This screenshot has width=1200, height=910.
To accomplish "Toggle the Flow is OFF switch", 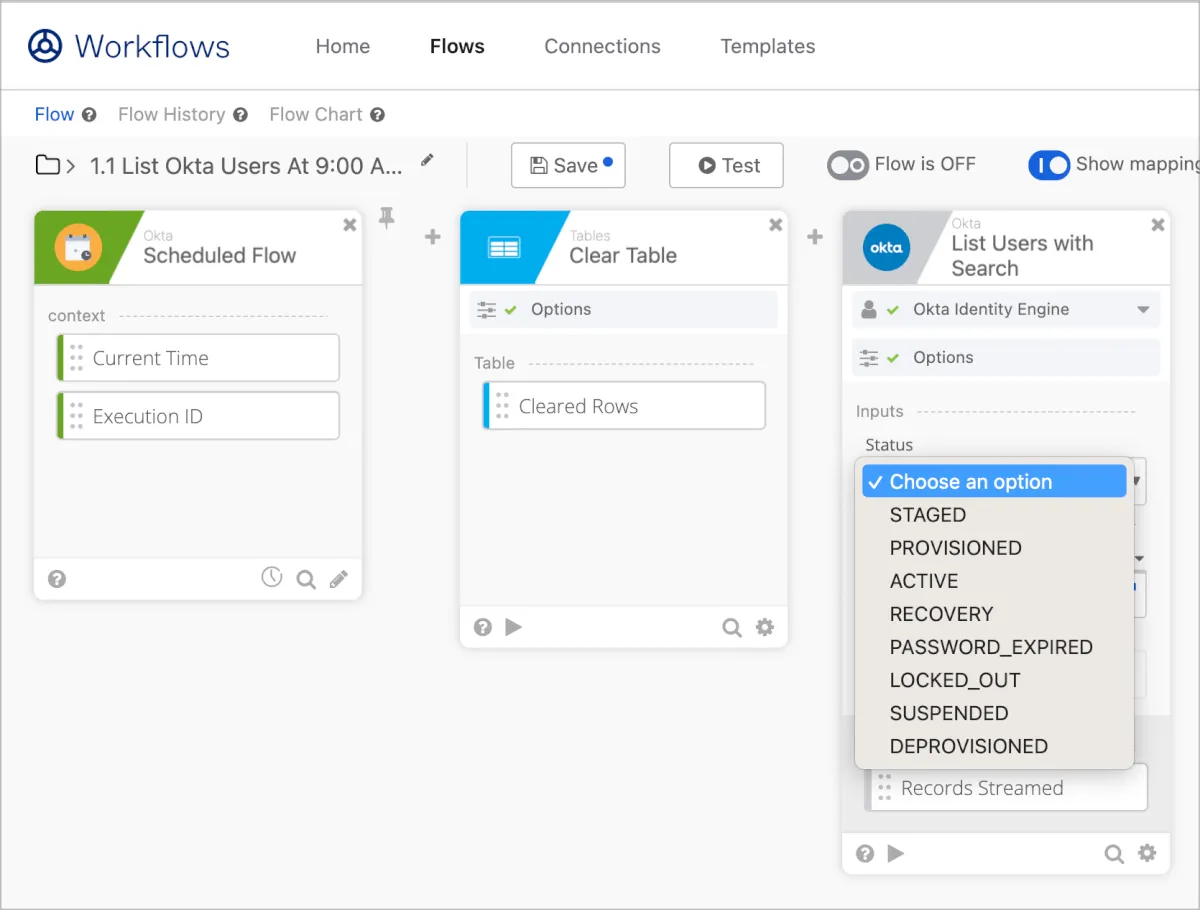I will (847, 165).
